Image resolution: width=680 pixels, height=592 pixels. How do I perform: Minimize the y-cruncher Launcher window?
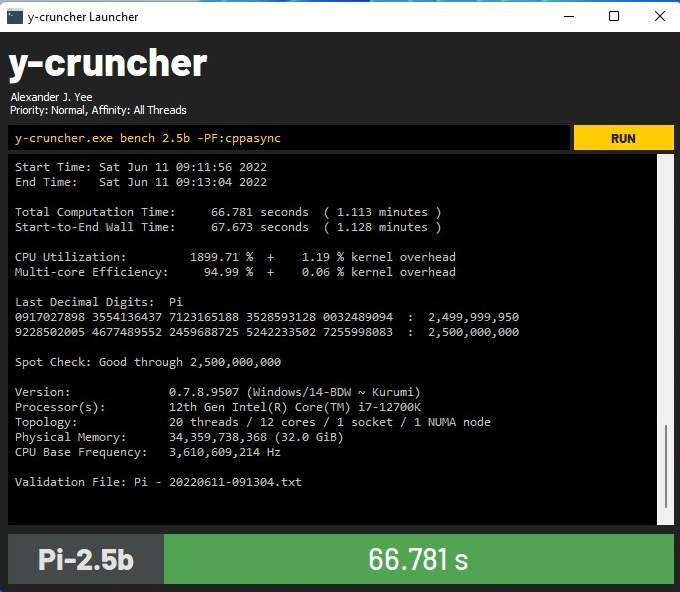click(x=569, y=16)
